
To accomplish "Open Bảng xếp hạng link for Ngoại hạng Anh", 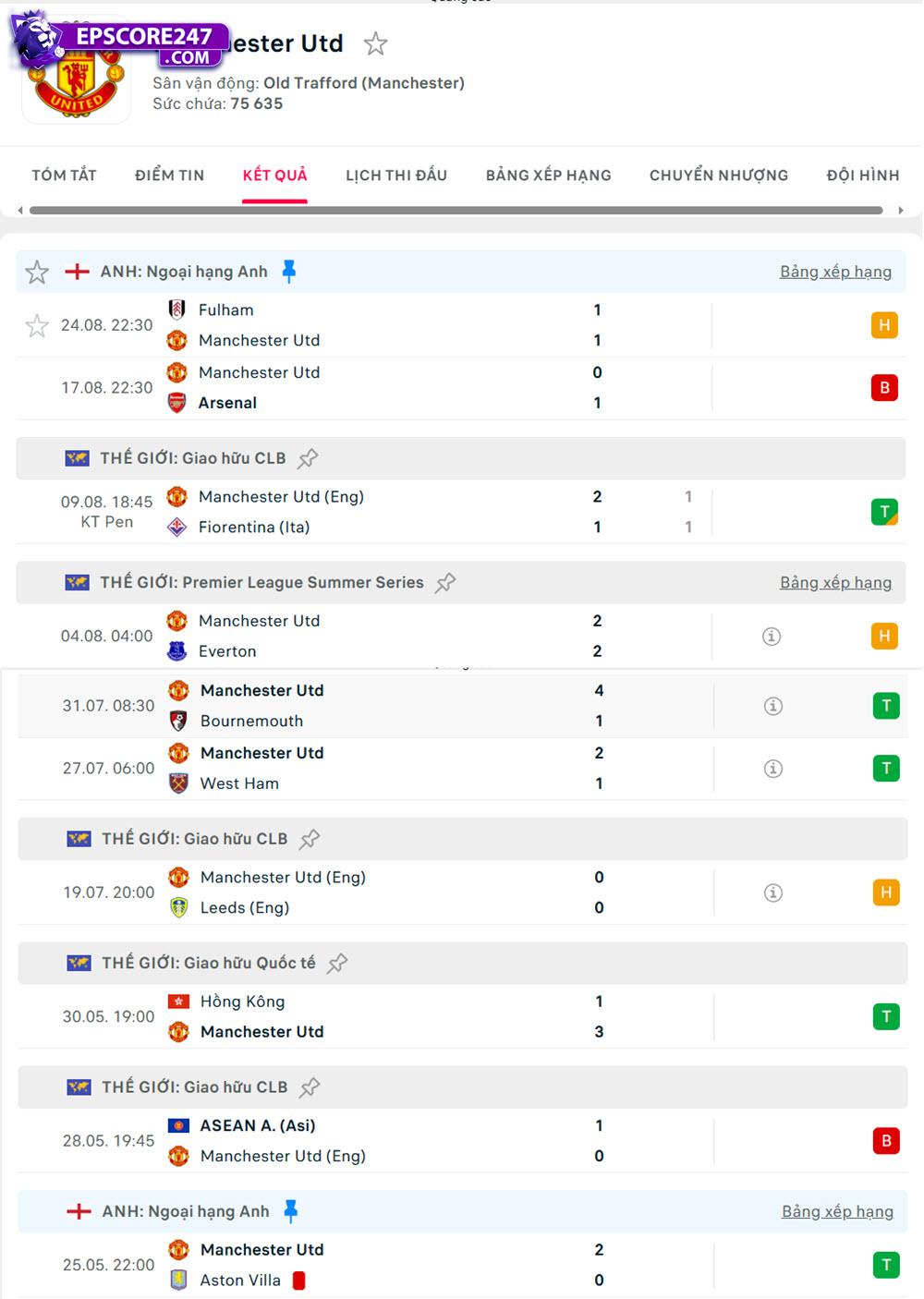I will [835, 271].
